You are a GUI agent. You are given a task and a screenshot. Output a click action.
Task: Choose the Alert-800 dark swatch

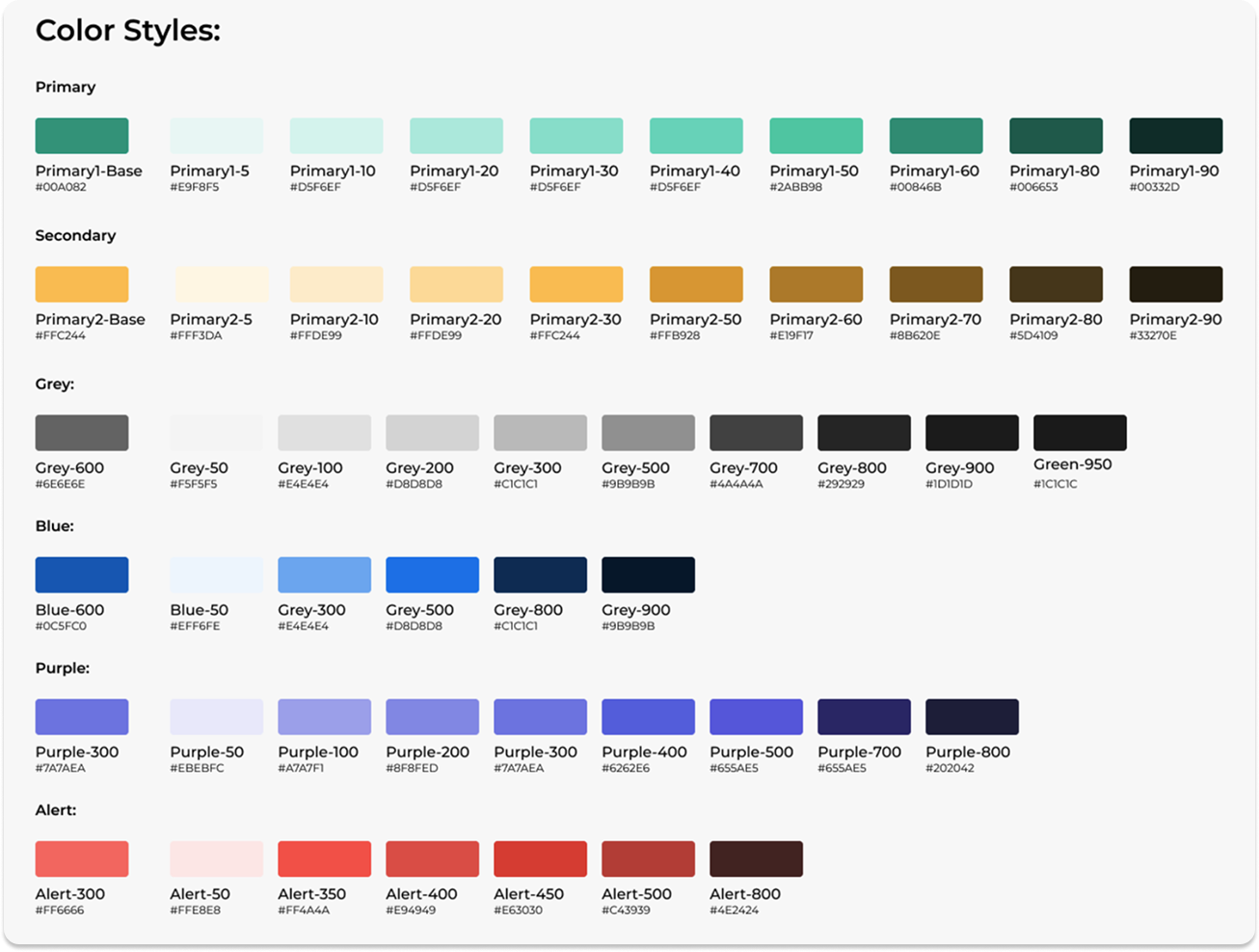[x=757, y=859]
